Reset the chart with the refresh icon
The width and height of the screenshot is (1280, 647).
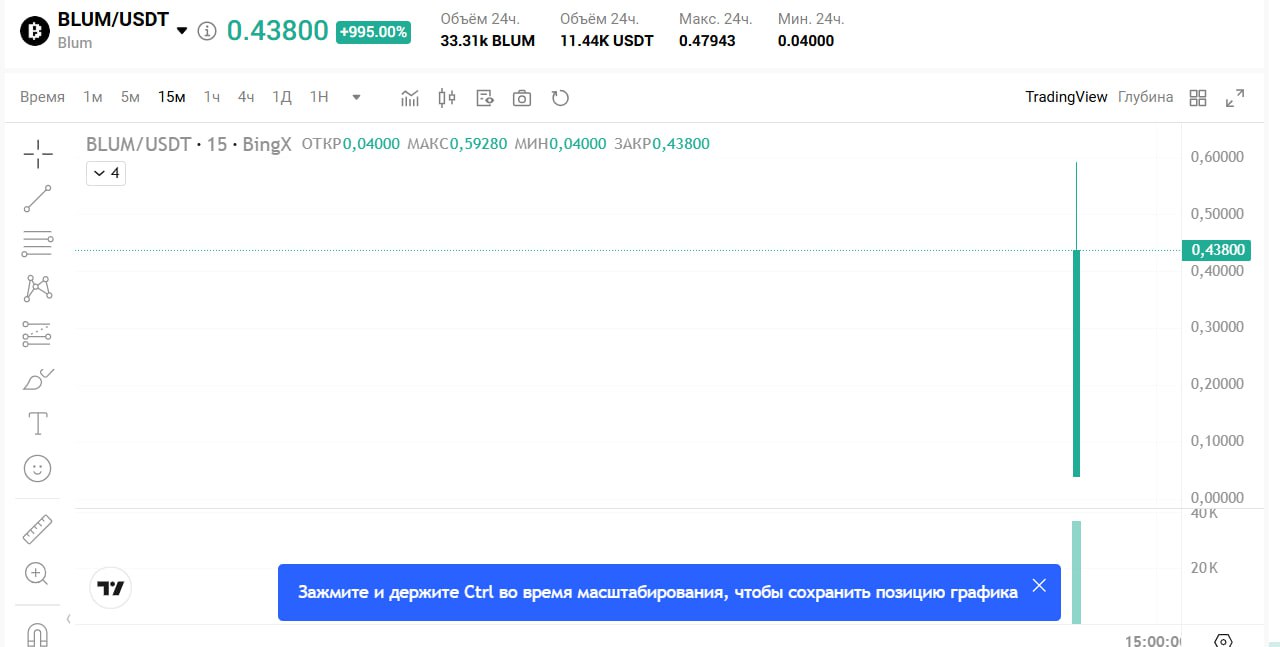560,97
